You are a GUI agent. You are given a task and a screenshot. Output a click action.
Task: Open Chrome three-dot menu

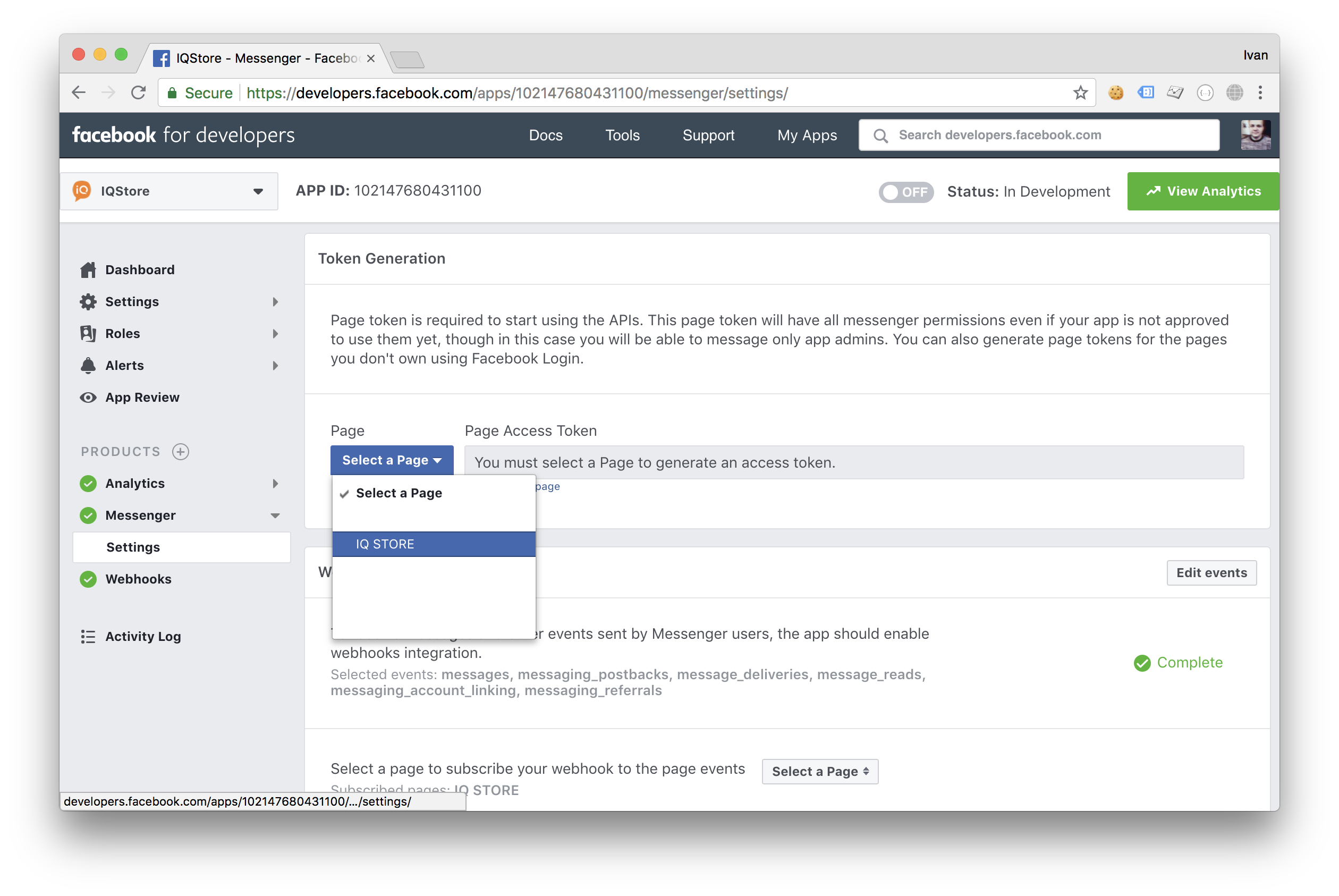pyautogui.click(x=1260, y=92)
